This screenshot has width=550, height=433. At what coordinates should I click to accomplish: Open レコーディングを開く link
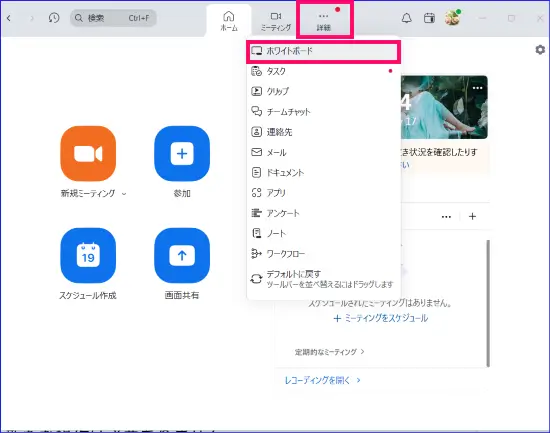[322, 380]
